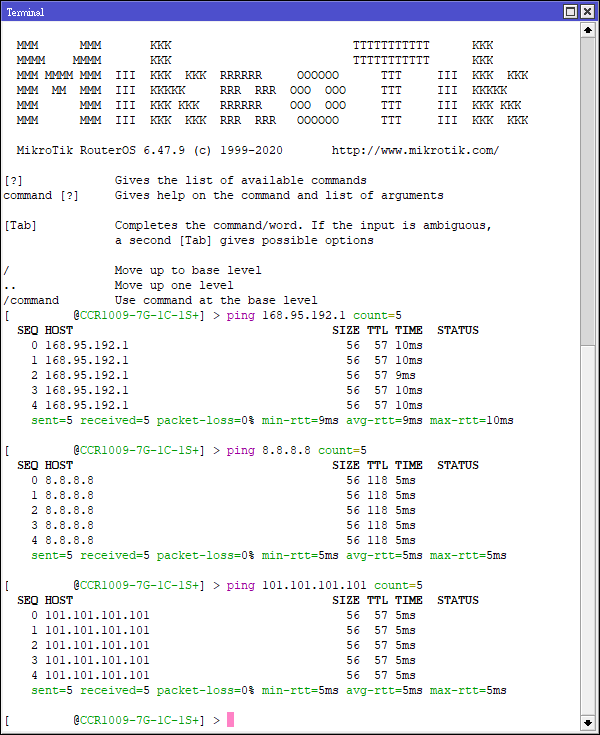Click the pink cursor at the prompt

pos(230,720)
